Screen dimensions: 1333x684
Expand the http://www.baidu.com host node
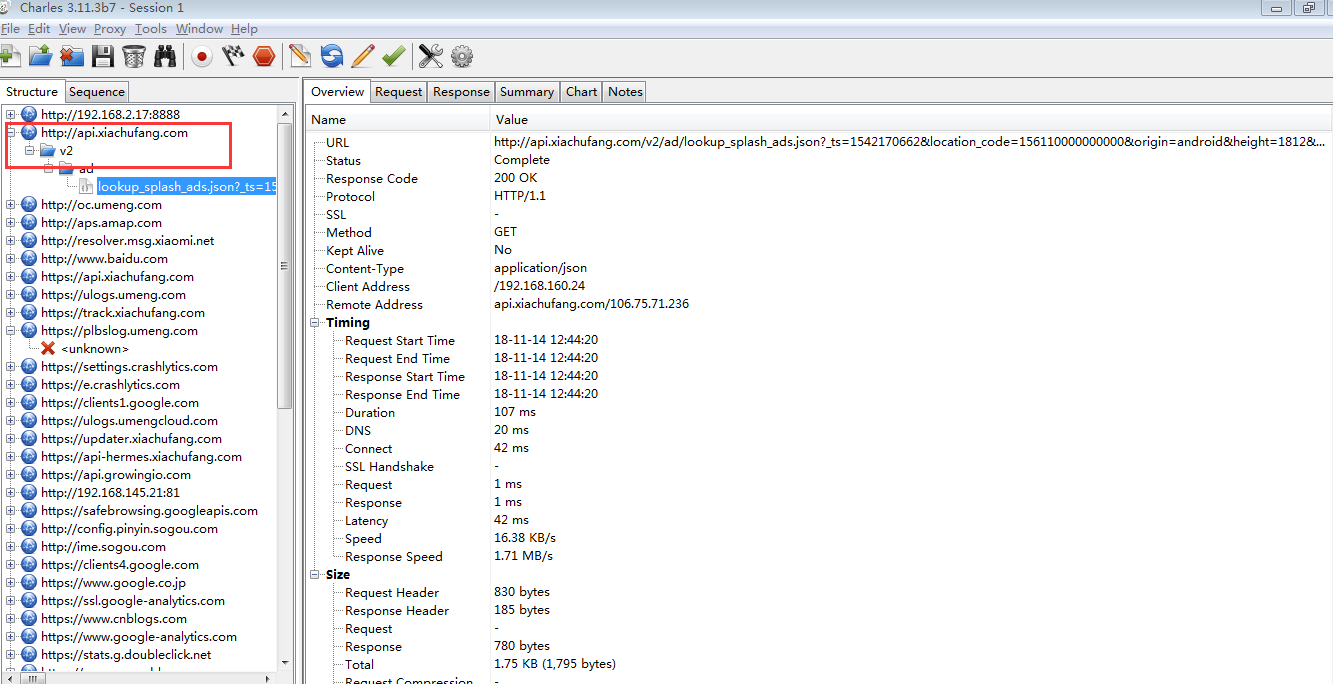pos(11,259)
